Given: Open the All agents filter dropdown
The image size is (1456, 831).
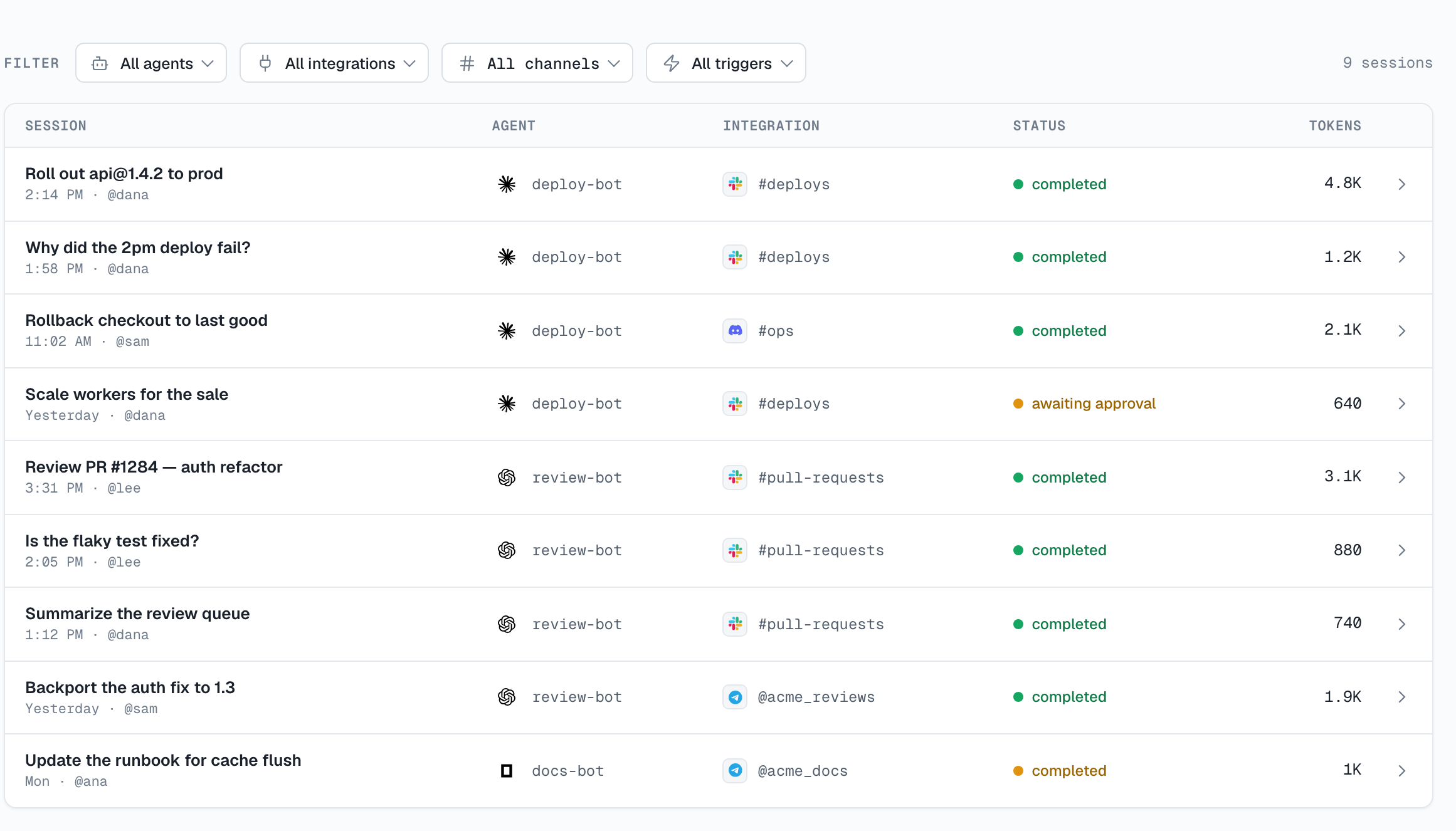Looking at the screenshot, I should (x=151, y=63).
